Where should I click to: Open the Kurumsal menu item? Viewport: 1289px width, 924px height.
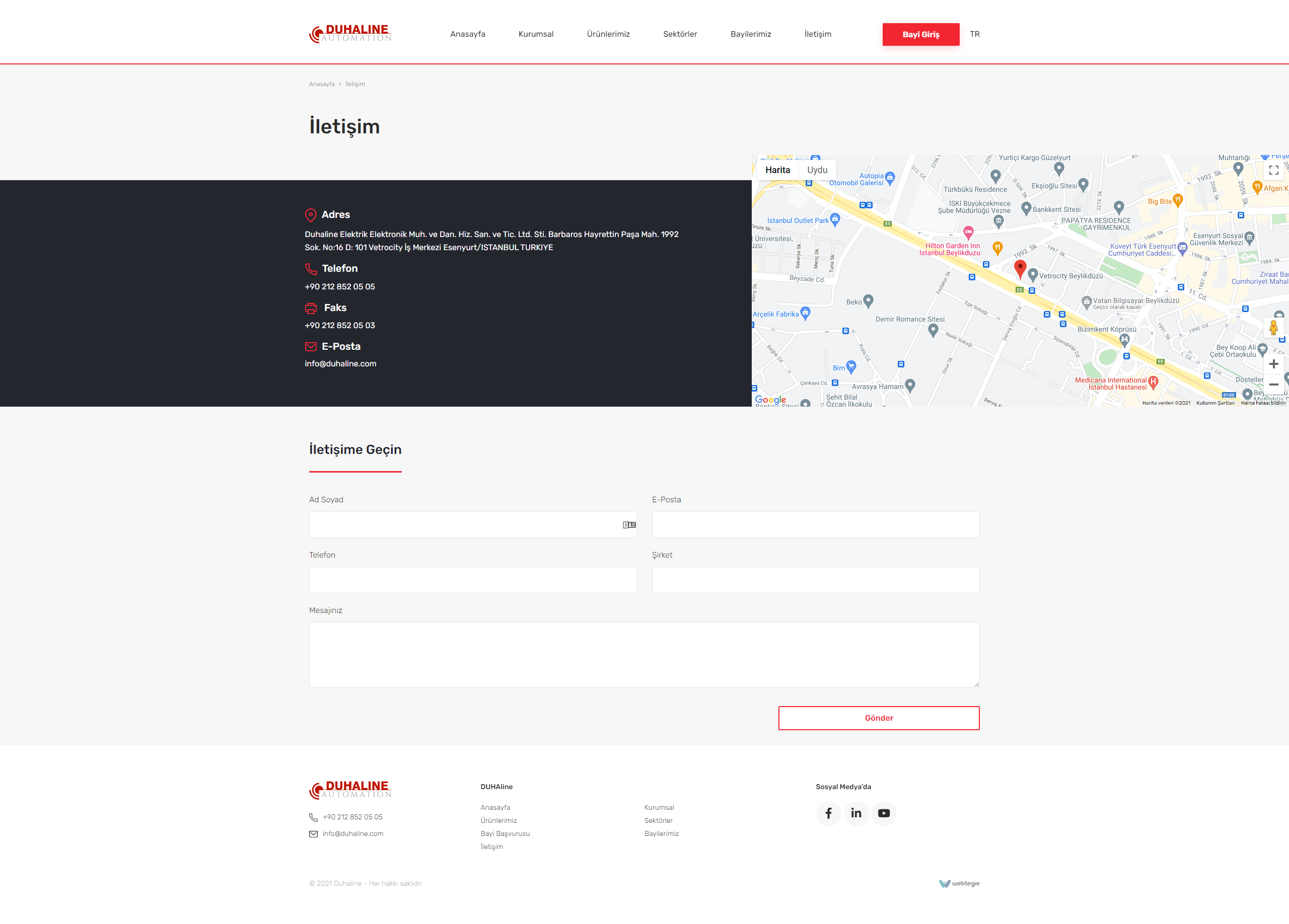click(535, 34)
